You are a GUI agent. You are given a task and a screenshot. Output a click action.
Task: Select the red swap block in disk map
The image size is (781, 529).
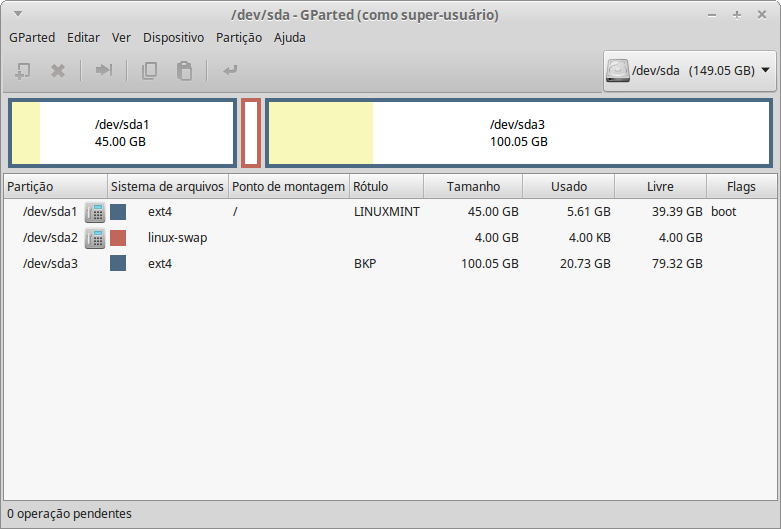point(251,133)
